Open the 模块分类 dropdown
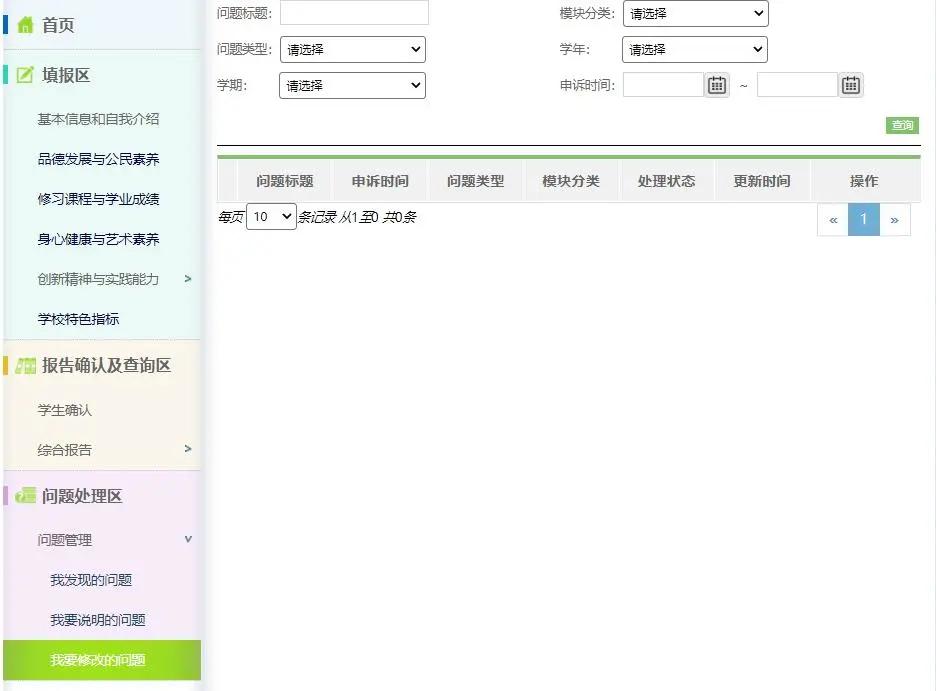Viewport: 936px width, 691px height. pyautogui.click(x=695, y=14)
